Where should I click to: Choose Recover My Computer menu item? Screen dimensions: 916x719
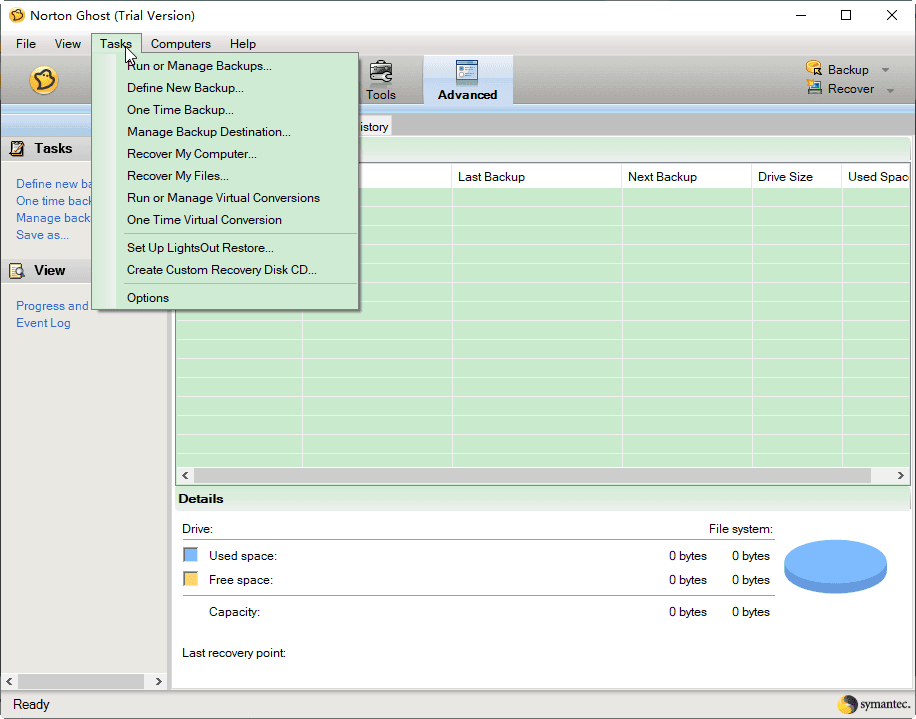coord(191,154)
